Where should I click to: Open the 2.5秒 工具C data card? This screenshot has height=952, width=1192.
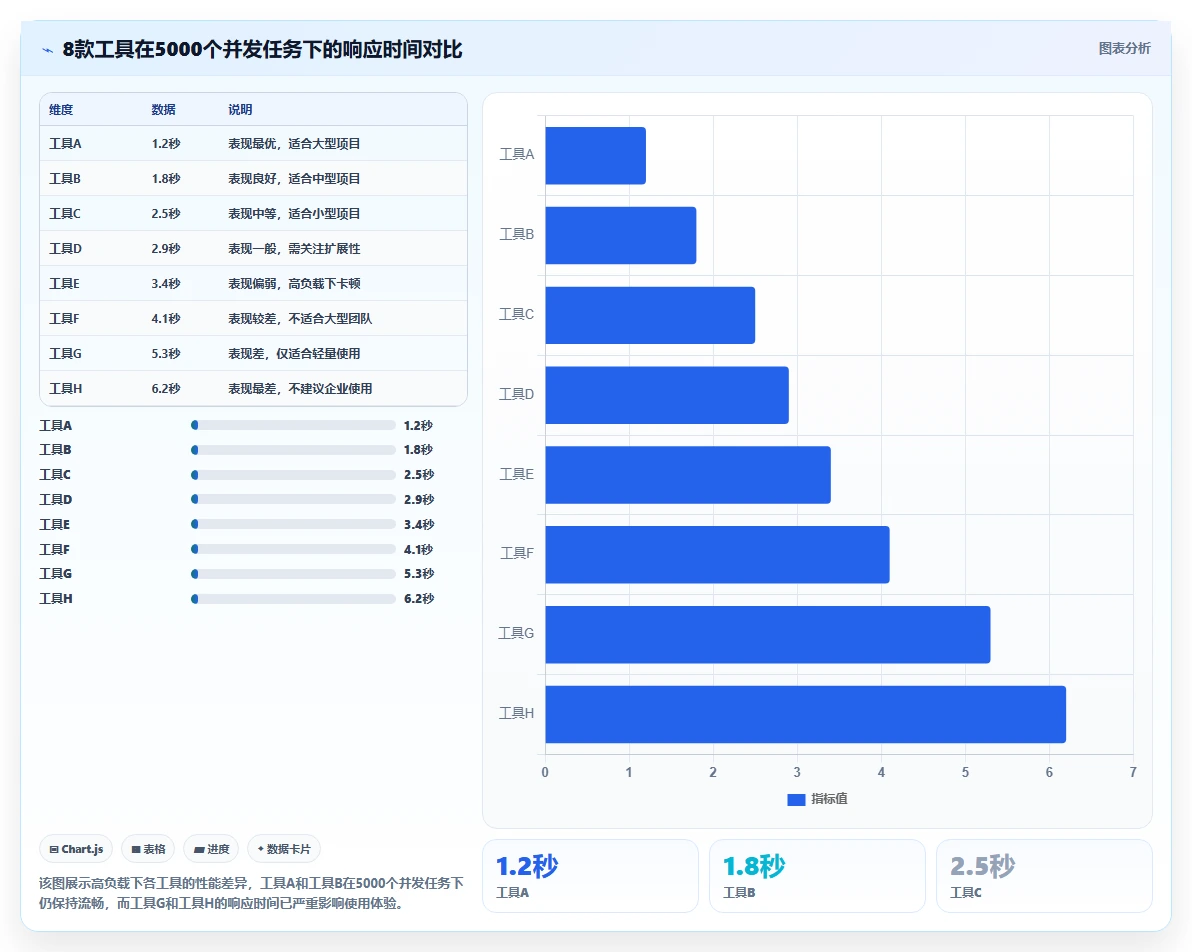coord(1044,875)
